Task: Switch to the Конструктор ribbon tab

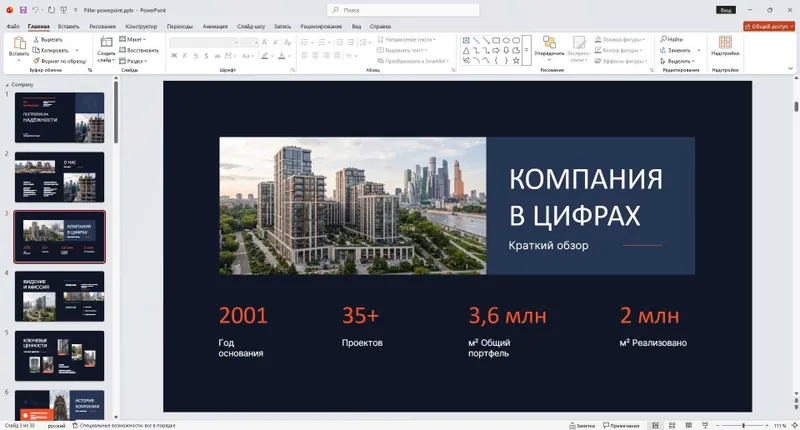Action: click(x=141, y=26)
